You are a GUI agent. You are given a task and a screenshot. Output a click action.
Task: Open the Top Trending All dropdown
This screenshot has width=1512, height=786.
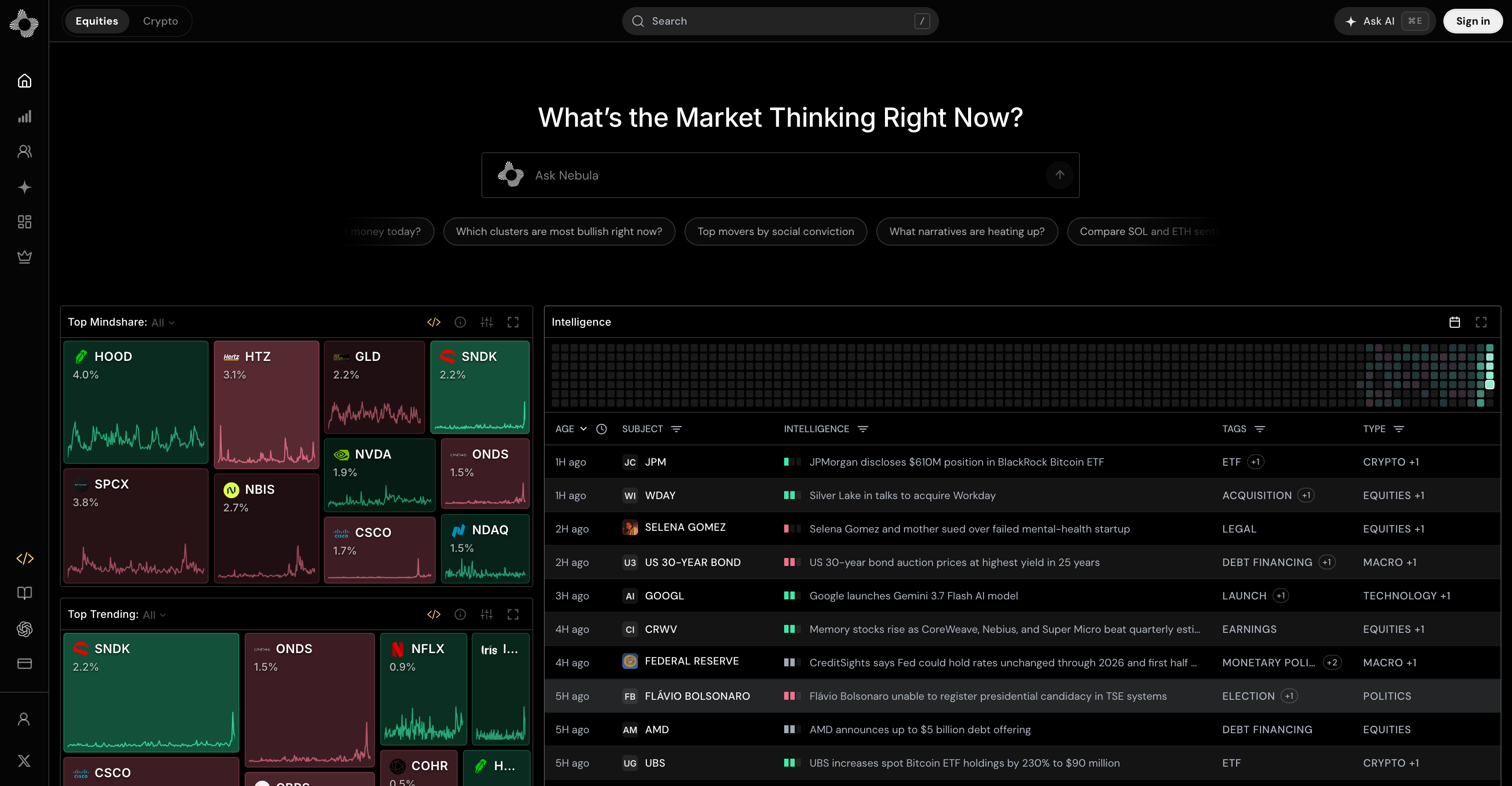[154, 615]
